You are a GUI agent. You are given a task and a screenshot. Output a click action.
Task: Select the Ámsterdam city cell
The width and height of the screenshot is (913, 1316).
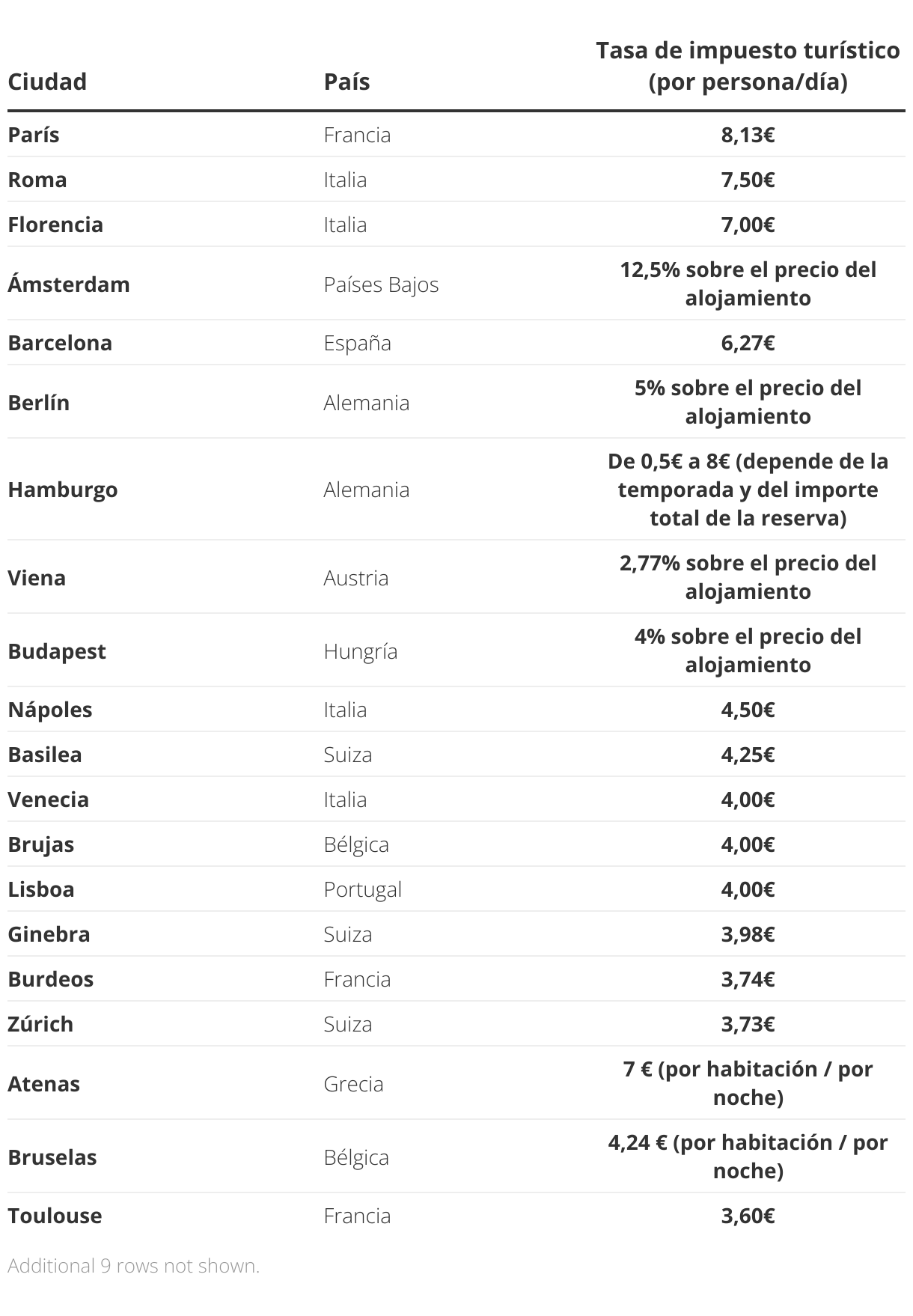pyautogui.click(x=69, y=284)
